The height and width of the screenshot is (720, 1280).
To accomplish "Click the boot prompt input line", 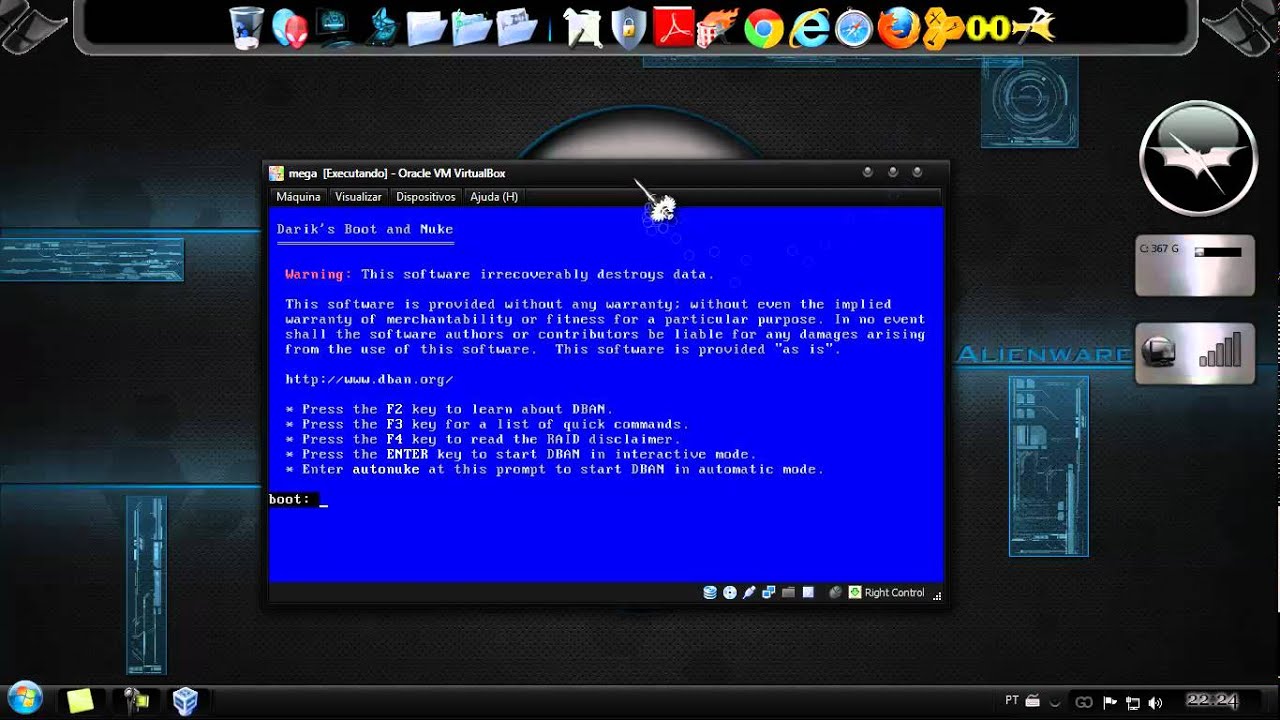I will tap(605, 499).
